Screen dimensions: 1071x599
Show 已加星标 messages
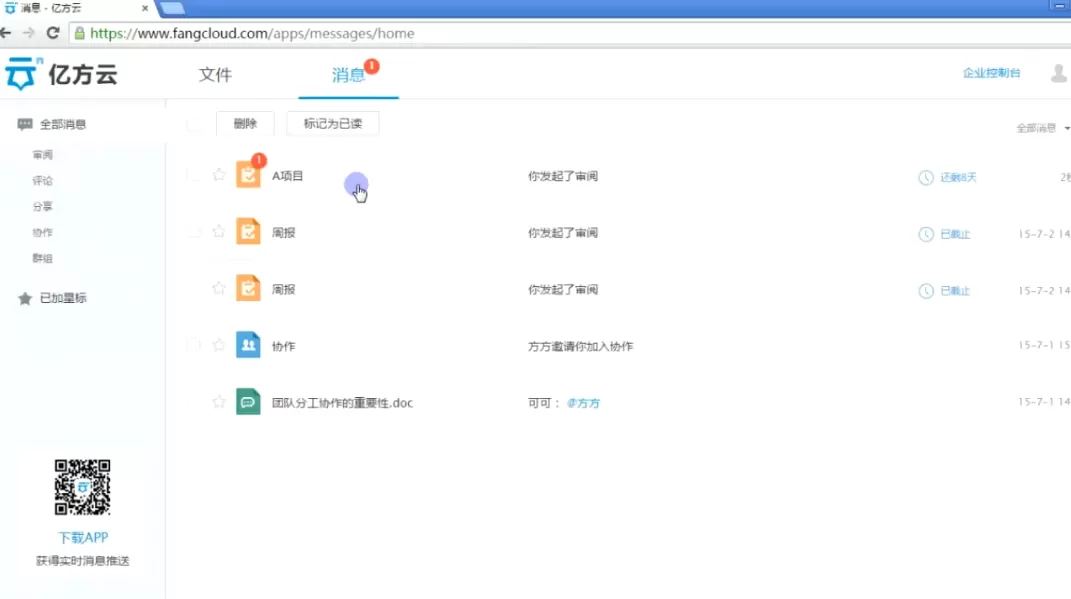pos(63,298)
